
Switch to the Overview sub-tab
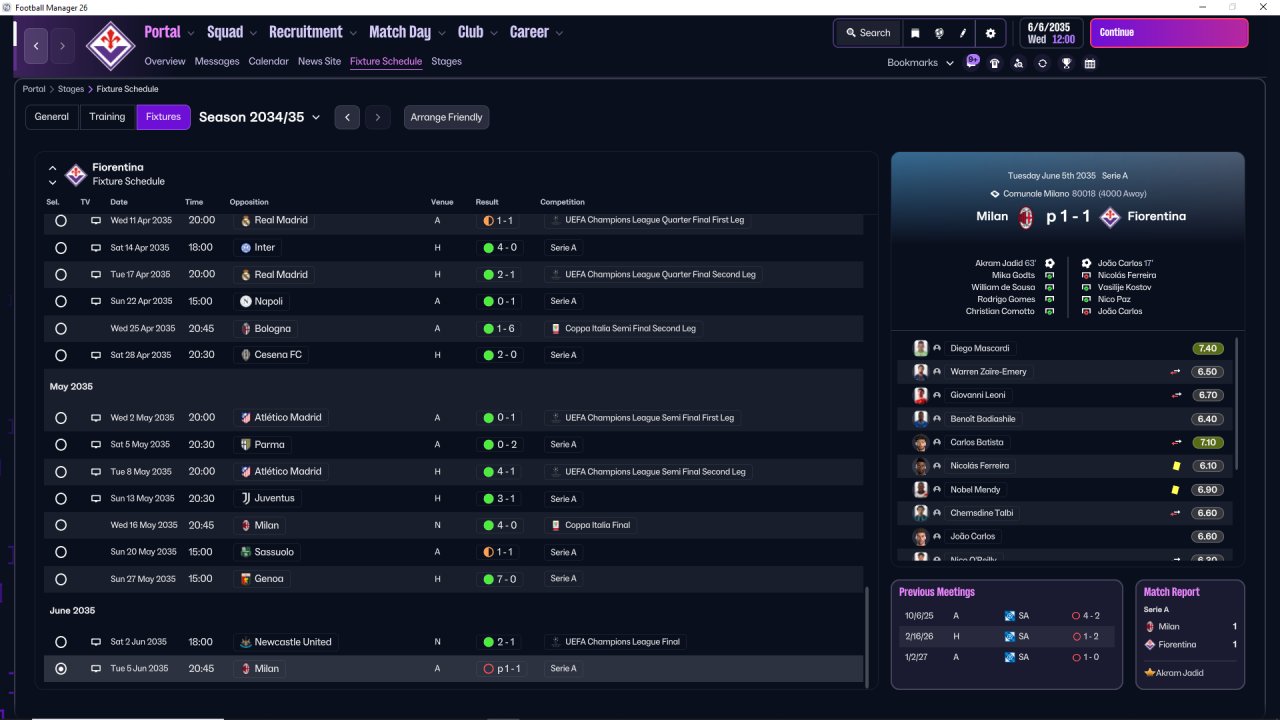coord(165,61)
